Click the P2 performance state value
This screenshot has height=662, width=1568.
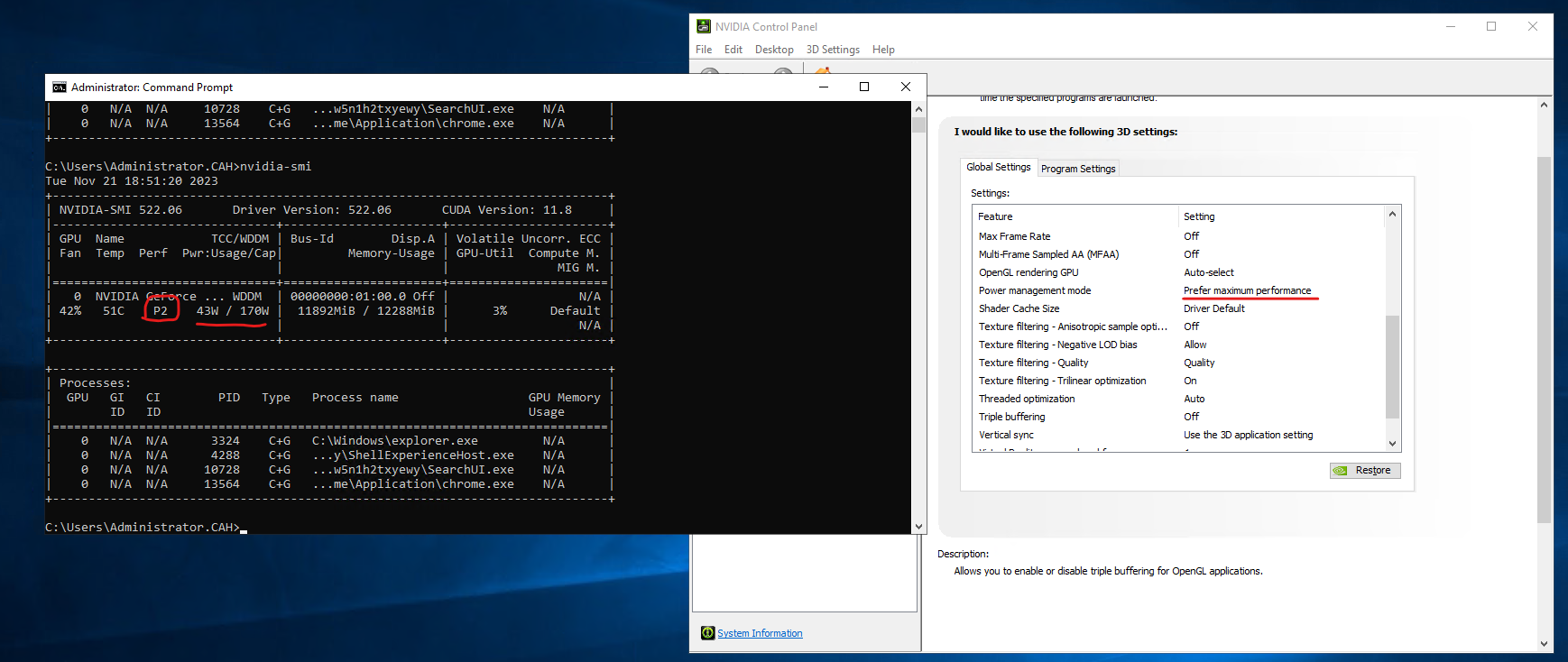pos(161,311)
